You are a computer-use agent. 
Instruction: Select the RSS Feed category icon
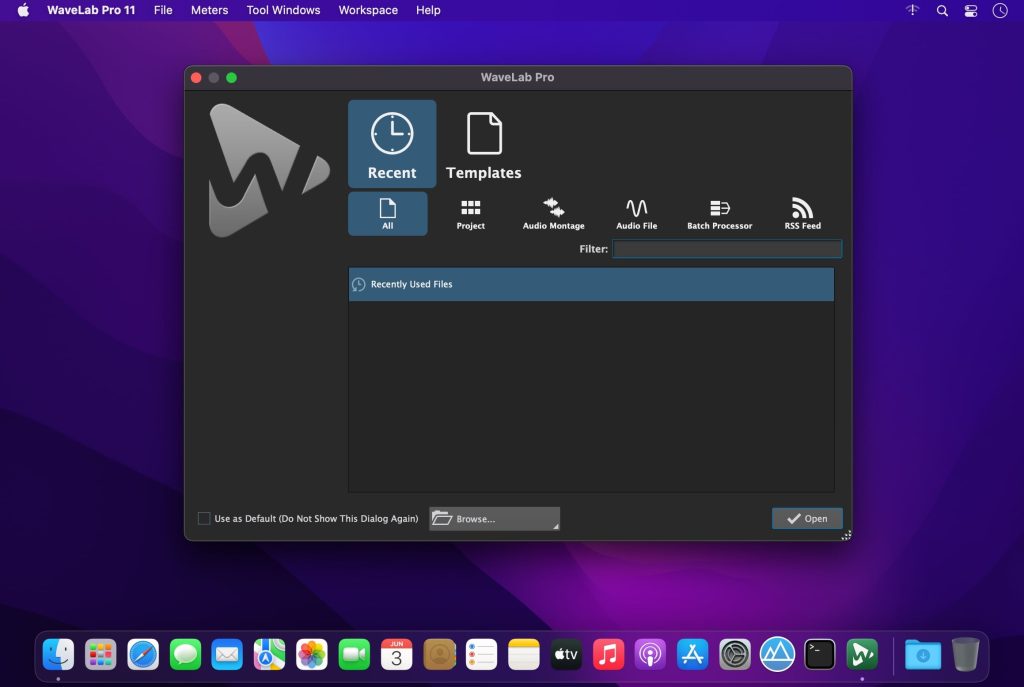(x=802, y=212)
